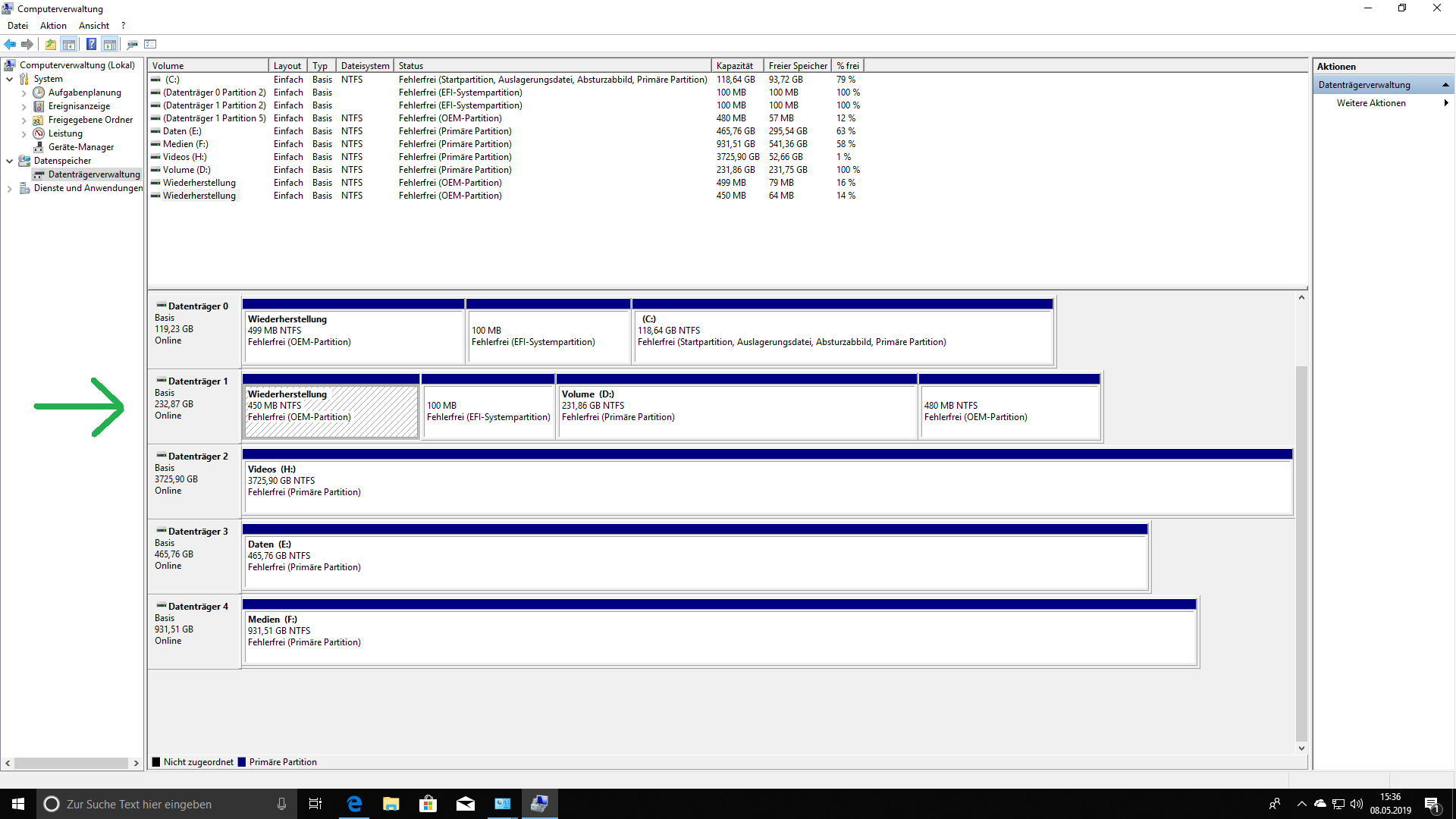Image resolution: width=1456 pixels, height=819 pixels.
Task: Open Geräte-Manager in the tree
Action: [x=80, y=147]
